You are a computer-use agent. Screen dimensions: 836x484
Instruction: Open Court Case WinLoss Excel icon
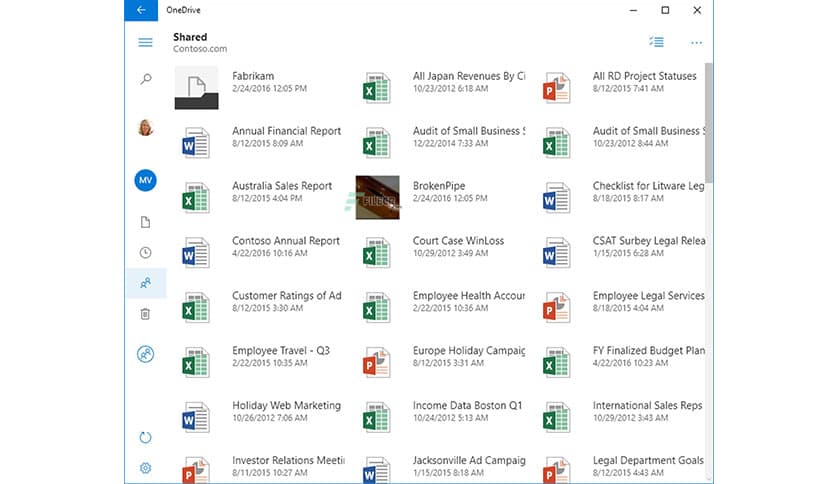pyautogui.click(x=376, y=253)
